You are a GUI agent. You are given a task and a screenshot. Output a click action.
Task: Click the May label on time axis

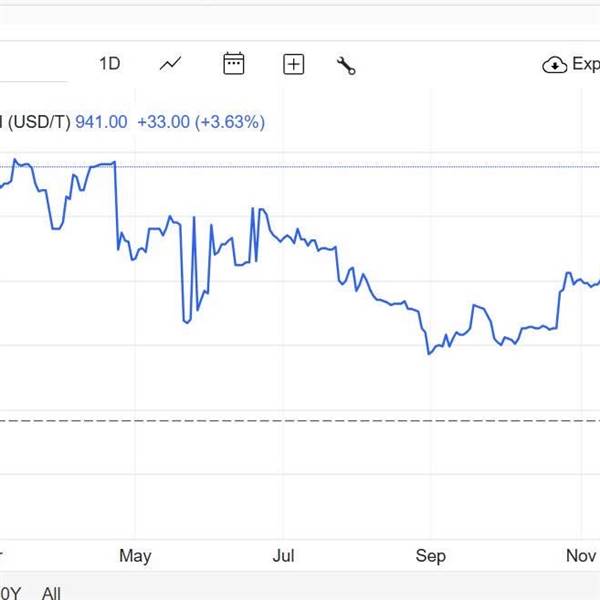click(x=134, y=556)
